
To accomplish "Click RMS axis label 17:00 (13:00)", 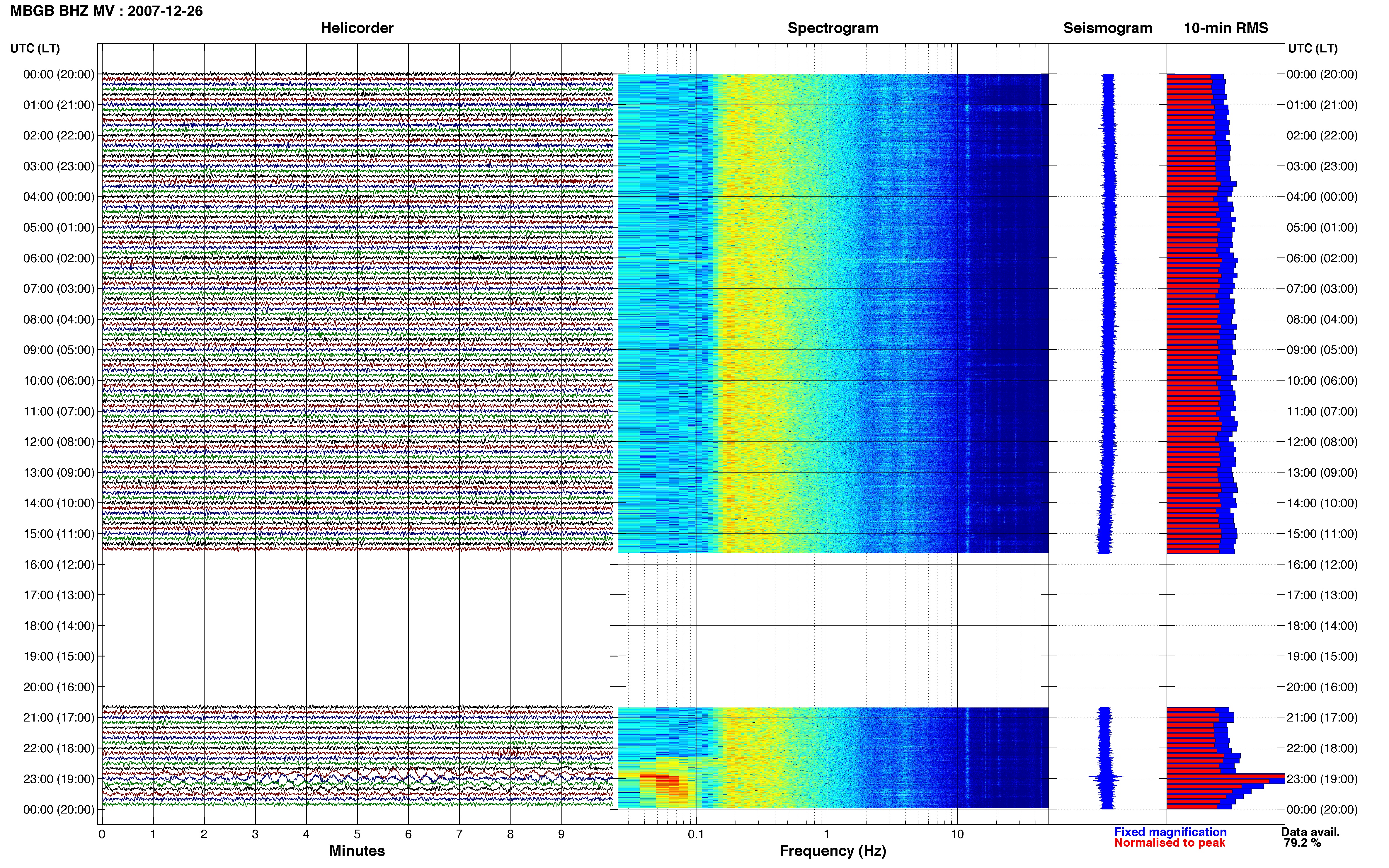I will point(1322,595).
